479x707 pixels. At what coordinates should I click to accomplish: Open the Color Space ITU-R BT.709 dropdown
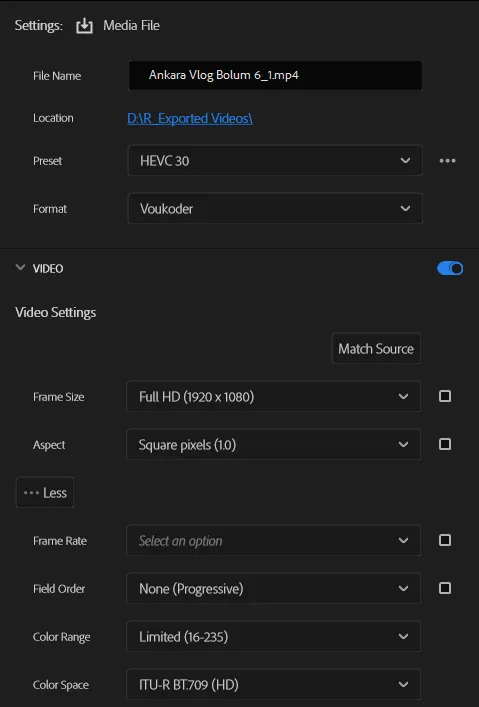[x=273, y=684]
